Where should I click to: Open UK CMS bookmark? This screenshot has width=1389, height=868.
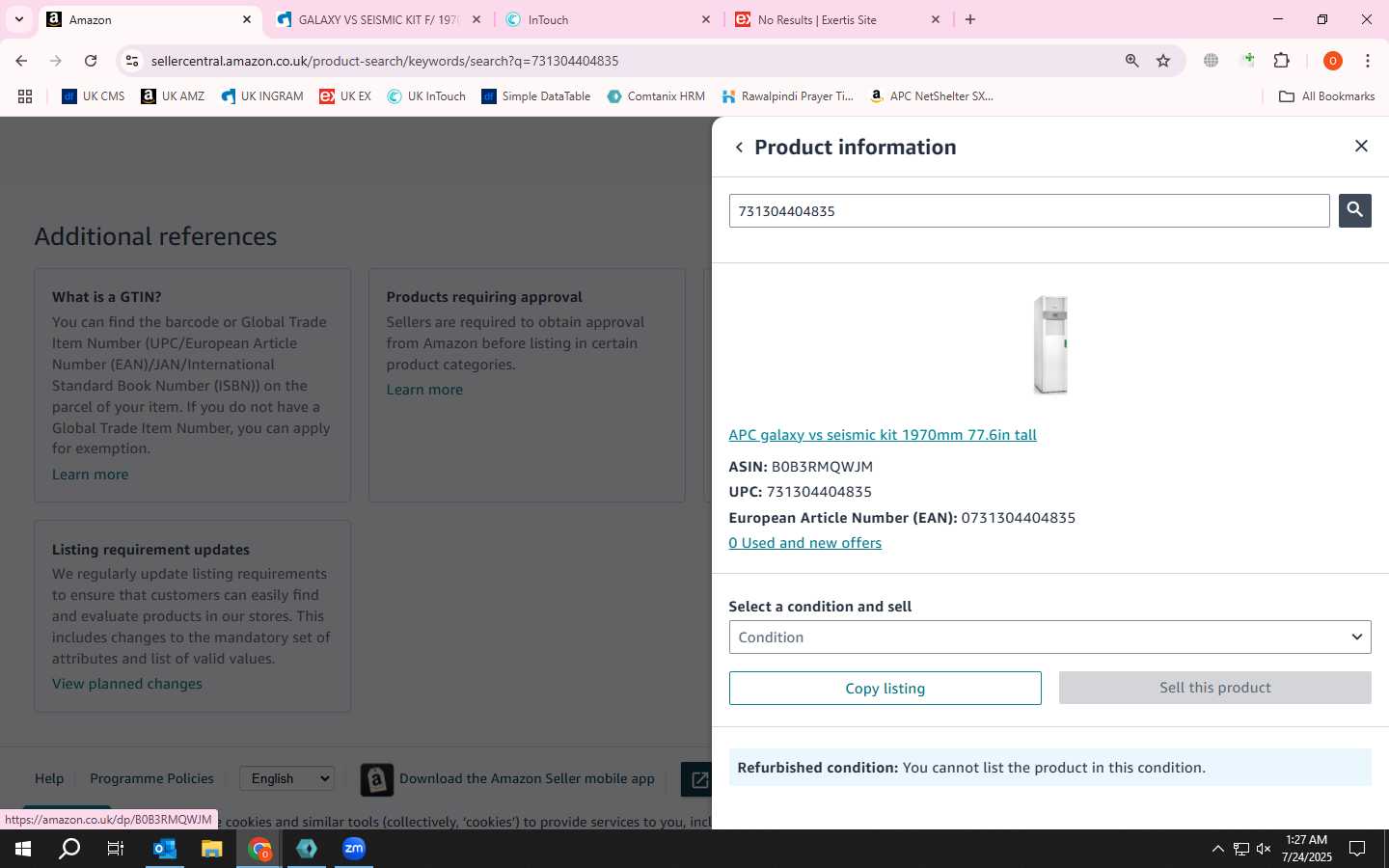pos(94,96)
